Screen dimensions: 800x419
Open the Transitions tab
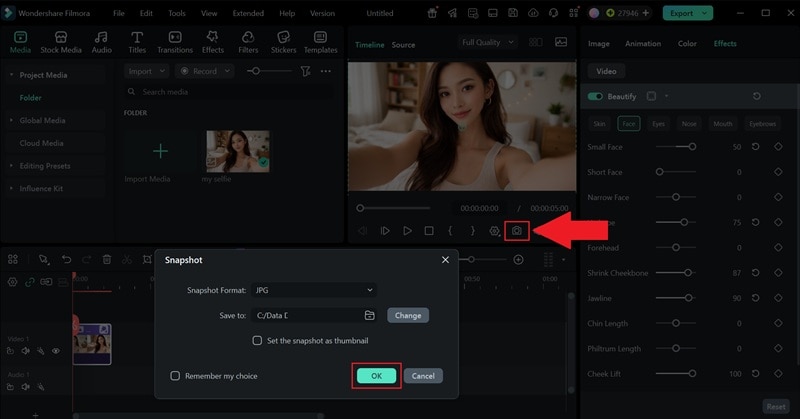point(175,42)
